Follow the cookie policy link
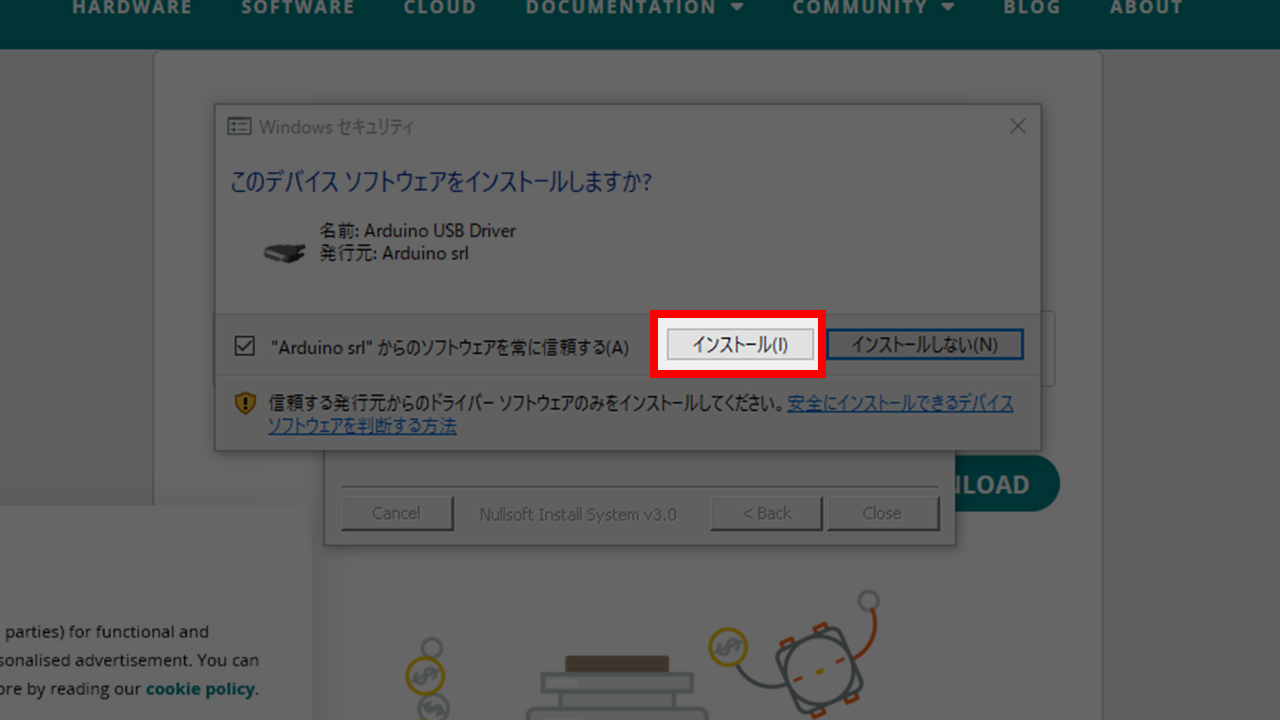Image resolution: width=1280 pixels, height=720 pixels. tap(200, 689)
